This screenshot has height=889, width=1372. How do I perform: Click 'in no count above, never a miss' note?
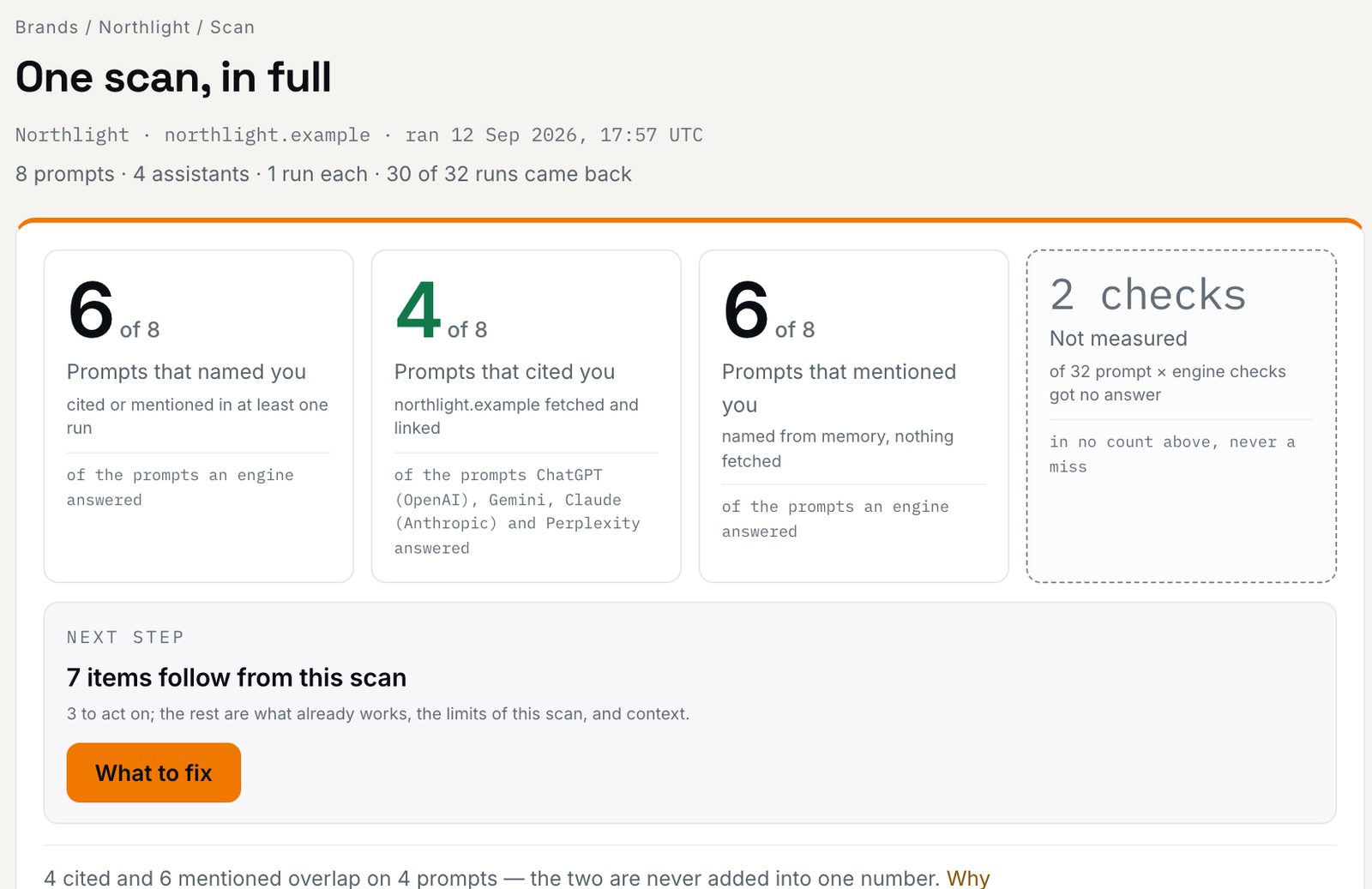(1172, 454)
